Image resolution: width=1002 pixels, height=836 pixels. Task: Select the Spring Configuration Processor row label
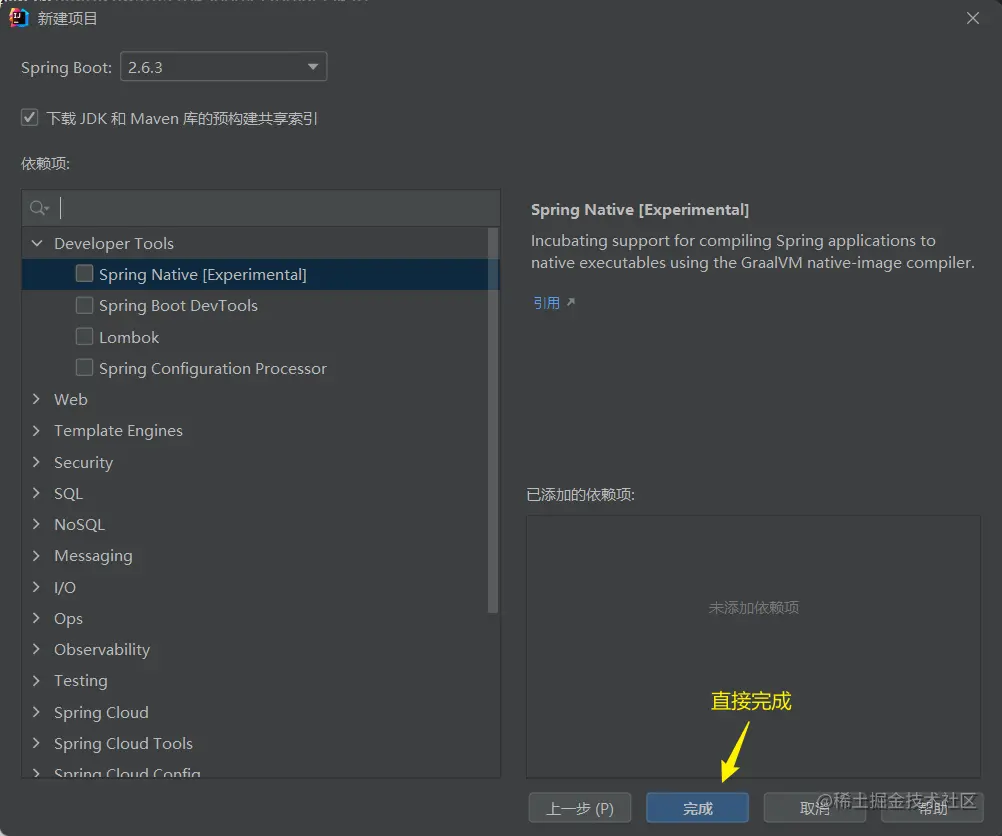(213, 368)
